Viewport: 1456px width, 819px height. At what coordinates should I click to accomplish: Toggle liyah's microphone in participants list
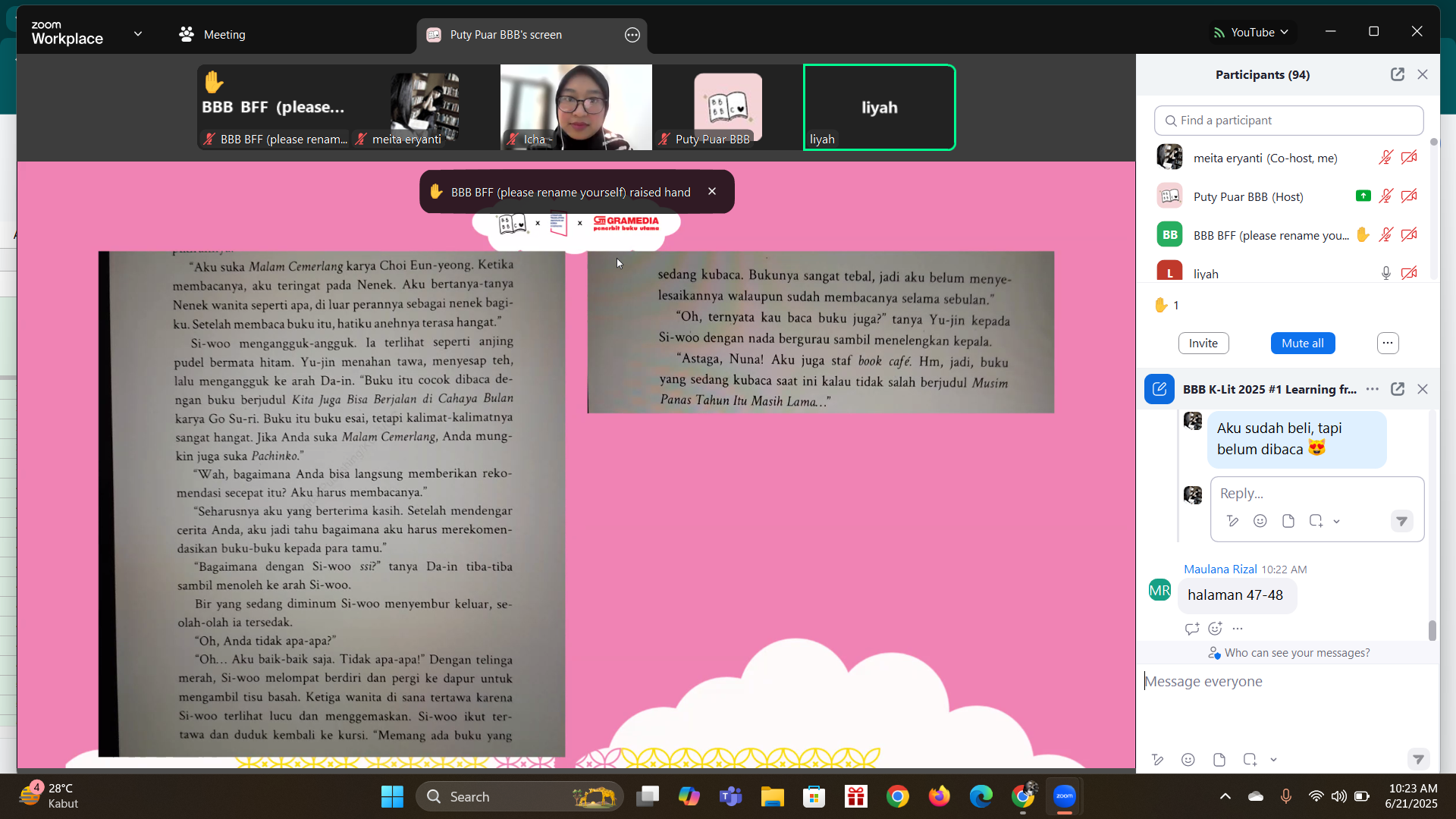1385,274
